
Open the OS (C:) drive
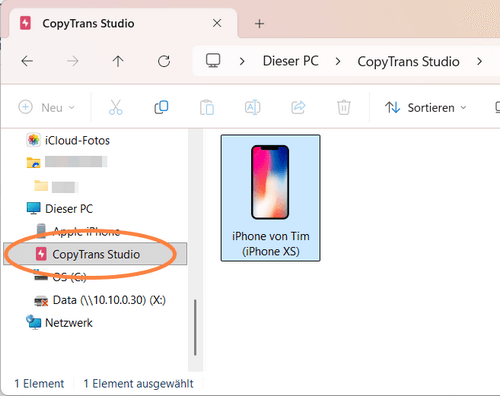pyautogui.click(x=60, y=277)
